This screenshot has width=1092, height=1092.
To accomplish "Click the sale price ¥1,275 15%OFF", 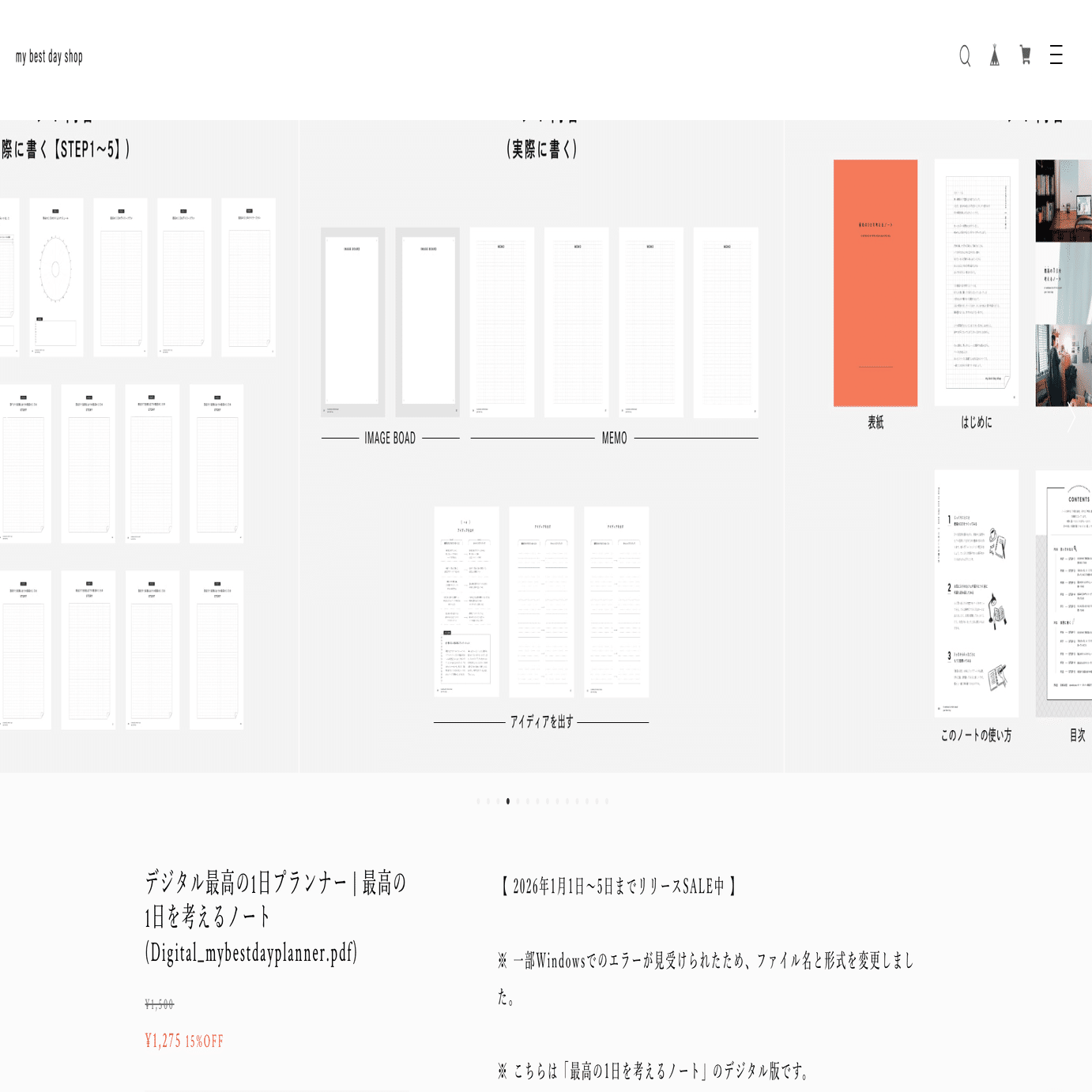I will tap(184, 1041).
